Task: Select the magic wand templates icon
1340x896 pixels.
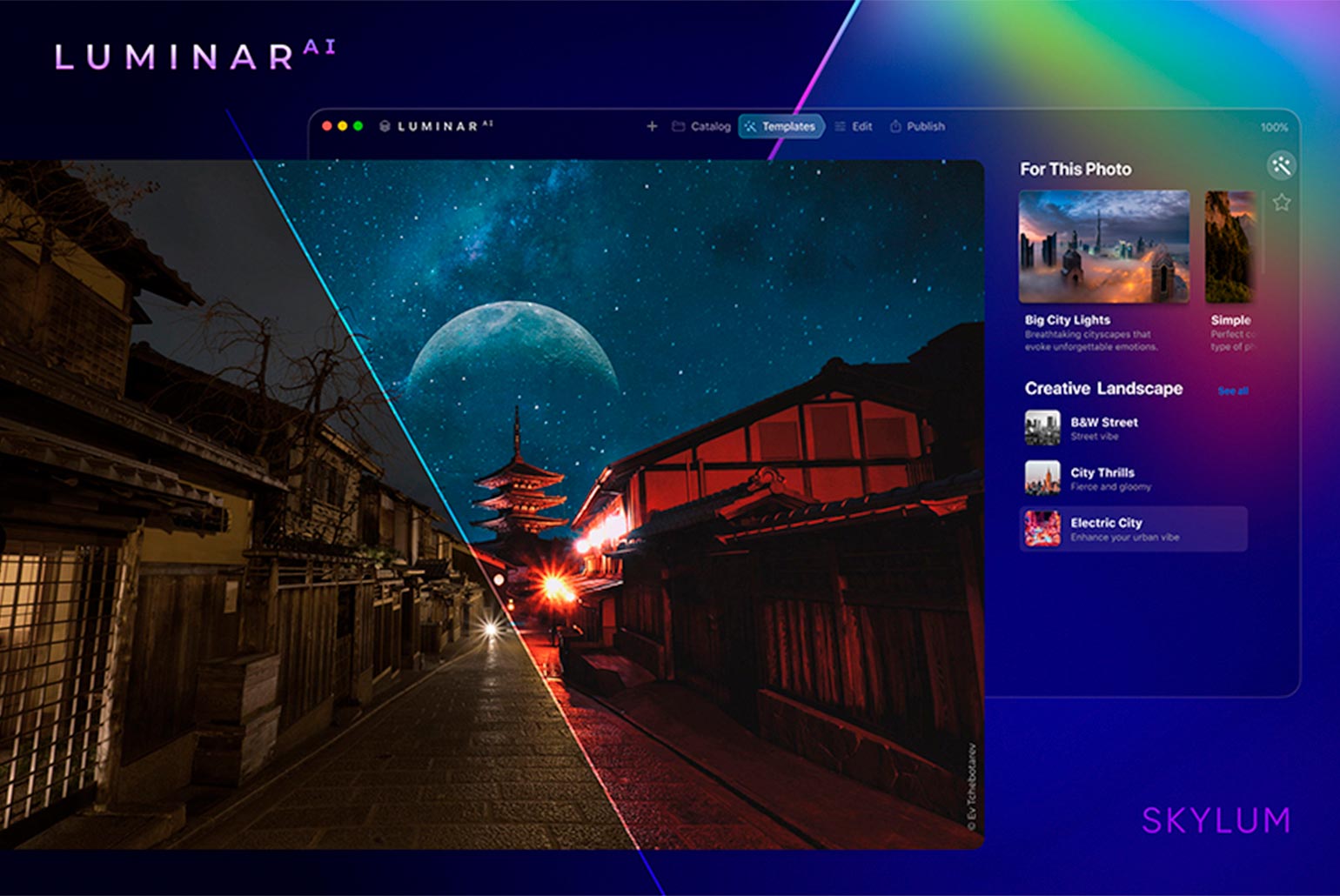Action: (x=1281, y=165)
